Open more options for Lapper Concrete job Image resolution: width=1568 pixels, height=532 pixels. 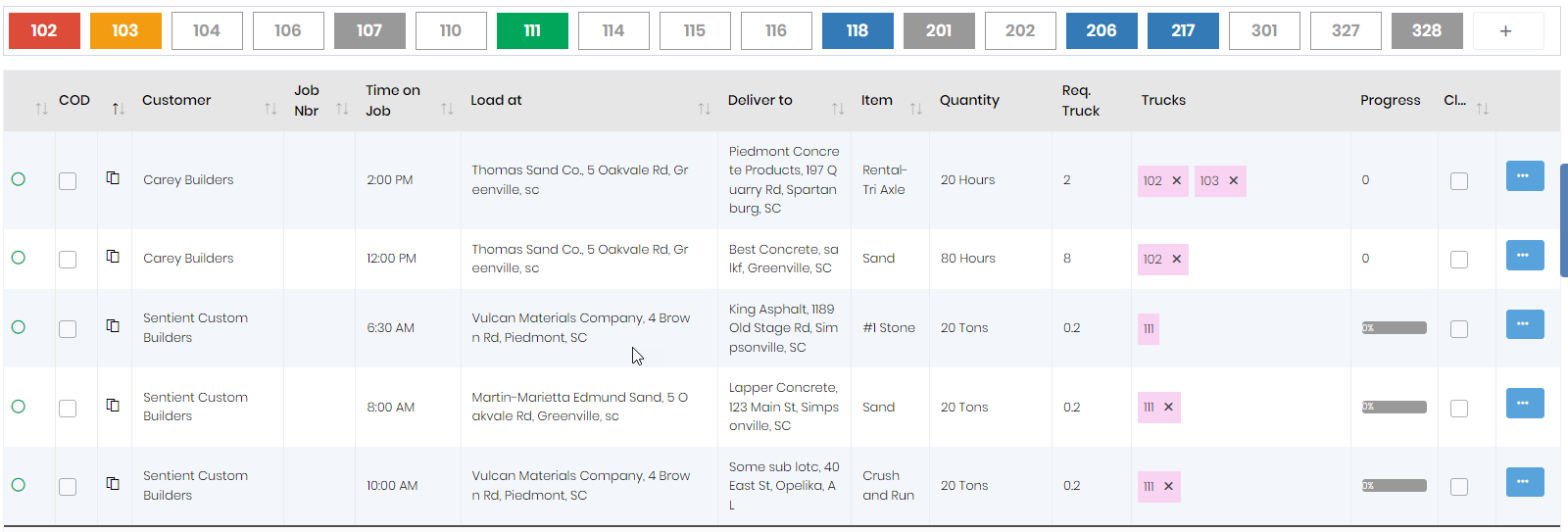pos(1524,403)
